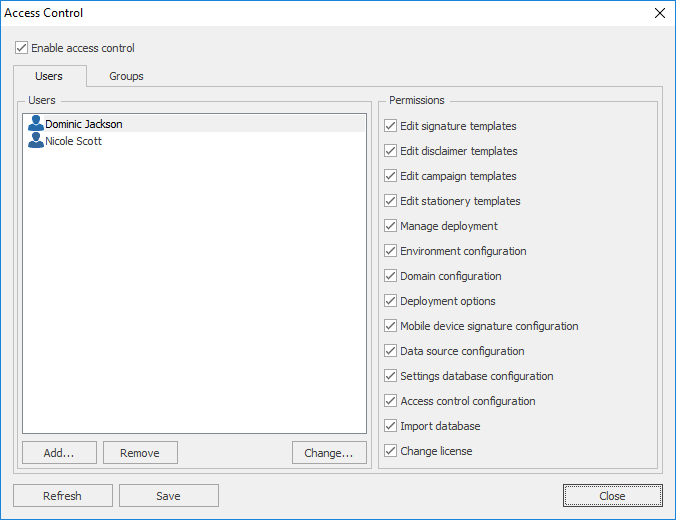Open the Change... dialog
Screen dimensions: 676x520
tap(329, 453)
